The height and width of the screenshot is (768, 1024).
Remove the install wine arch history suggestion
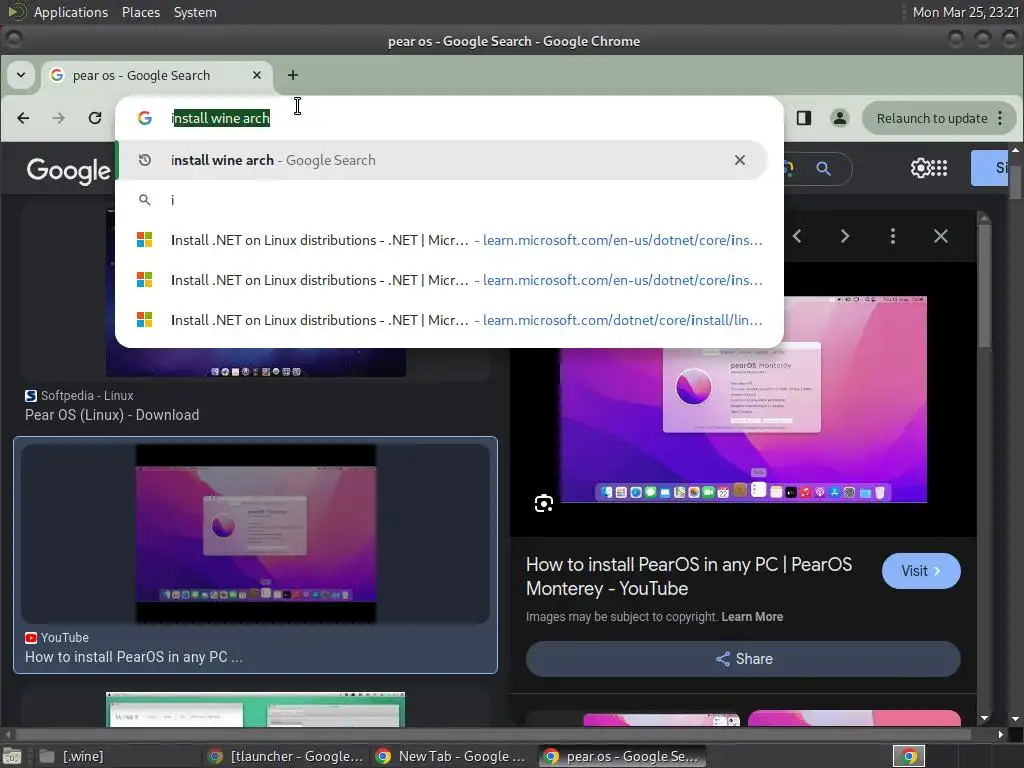(x=739, y=160)
